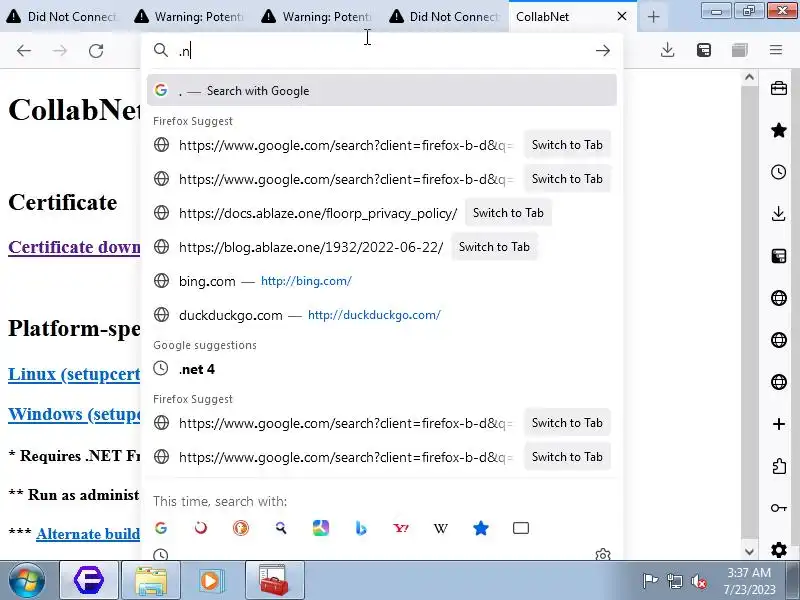The width and height of the screenshot is (800, 600).
Task: Switch to the second Warning: Potential tab
Action: (x=317, y=16)
